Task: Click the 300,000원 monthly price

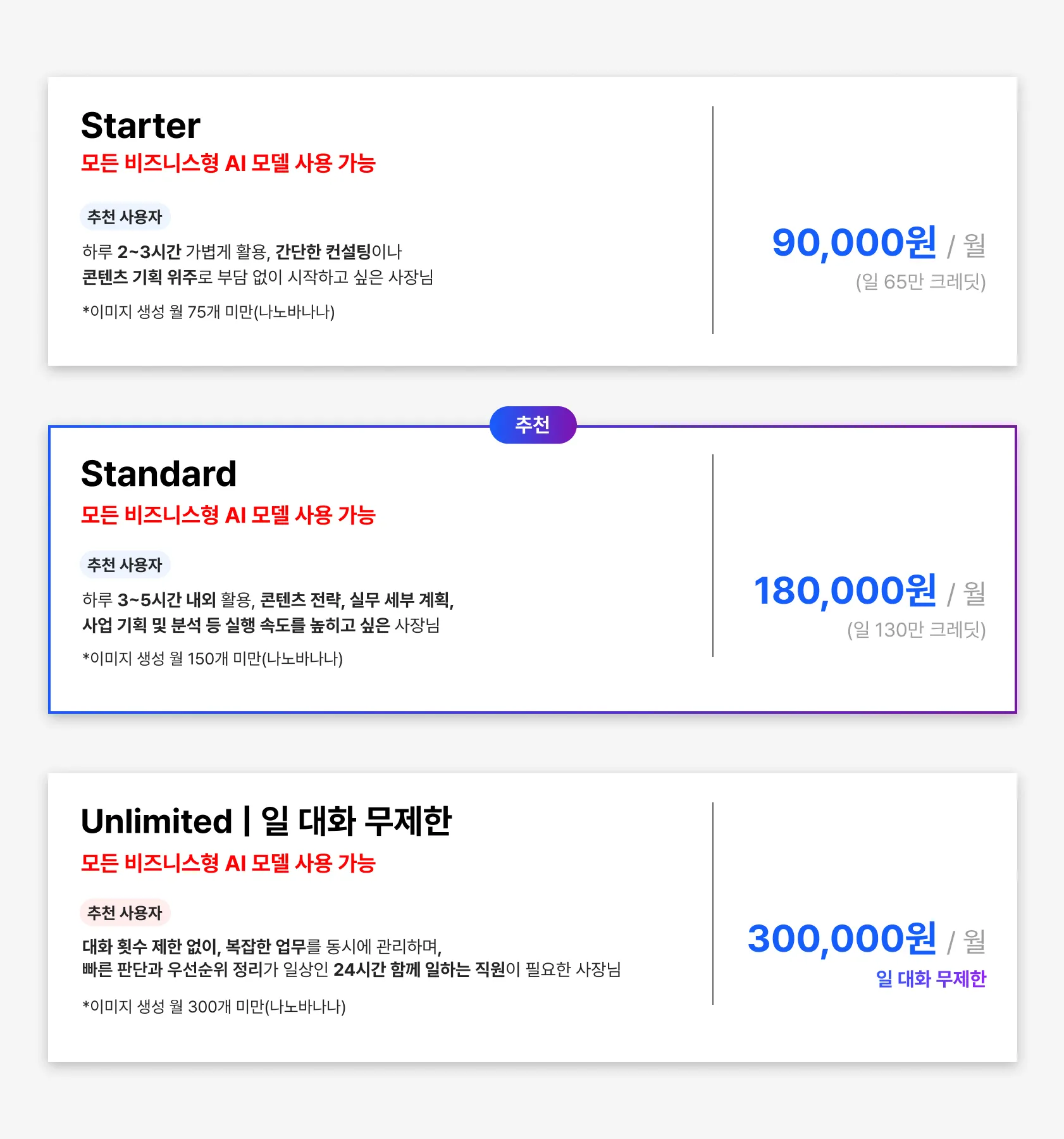Action: pos(842,939)
